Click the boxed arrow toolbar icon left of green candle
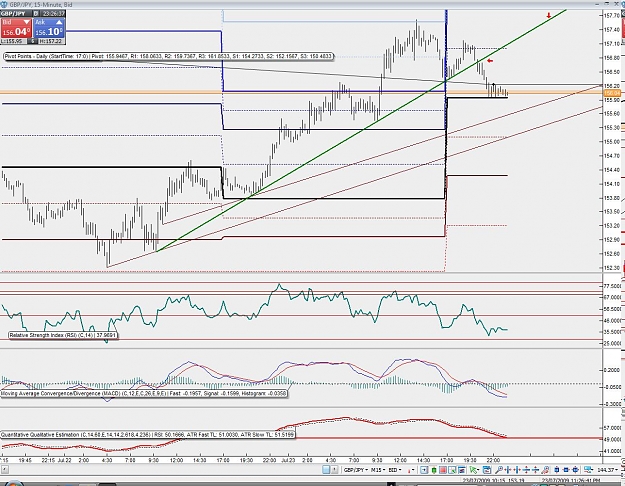 (x=424, y=470)
